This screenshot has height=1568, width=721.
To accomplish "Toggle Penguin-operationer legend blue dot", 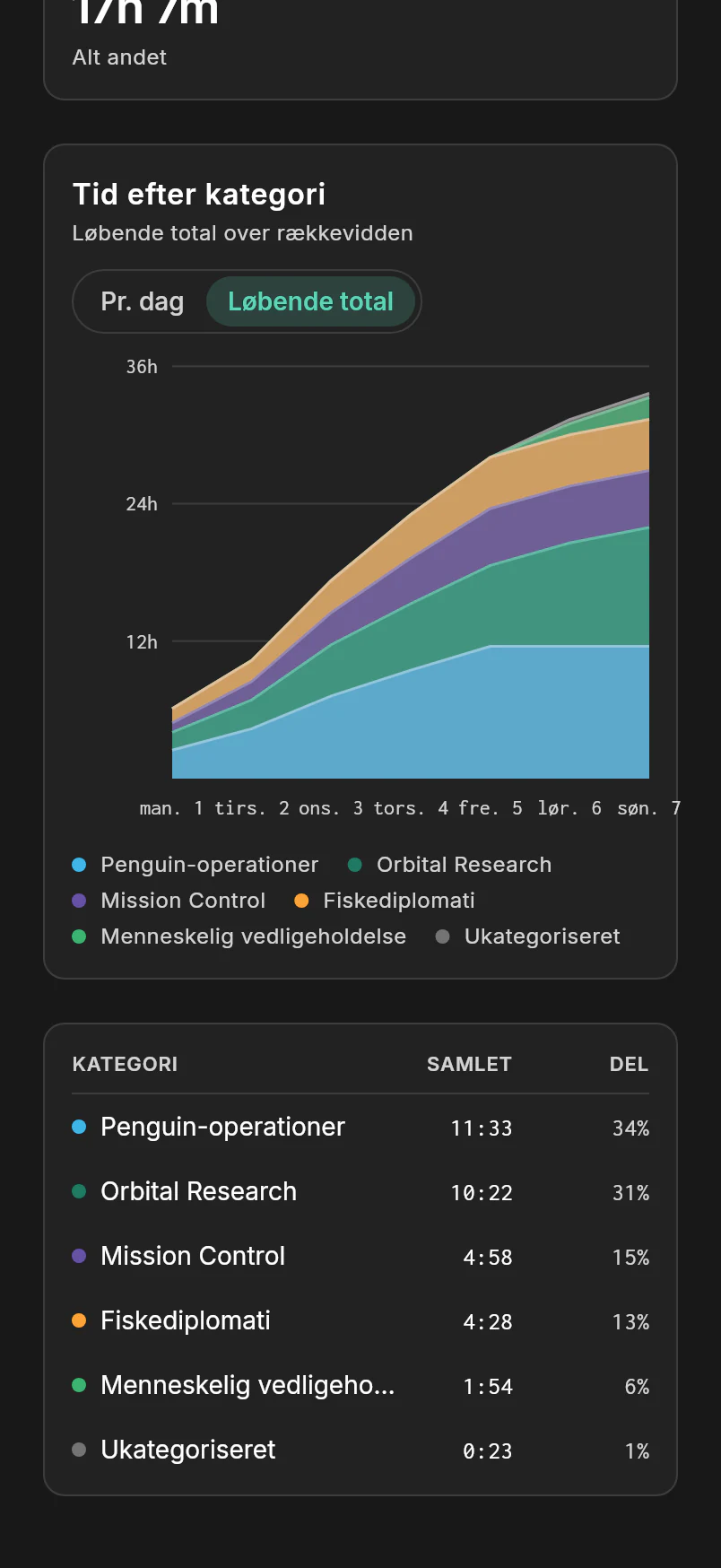I will pos(79,865).
